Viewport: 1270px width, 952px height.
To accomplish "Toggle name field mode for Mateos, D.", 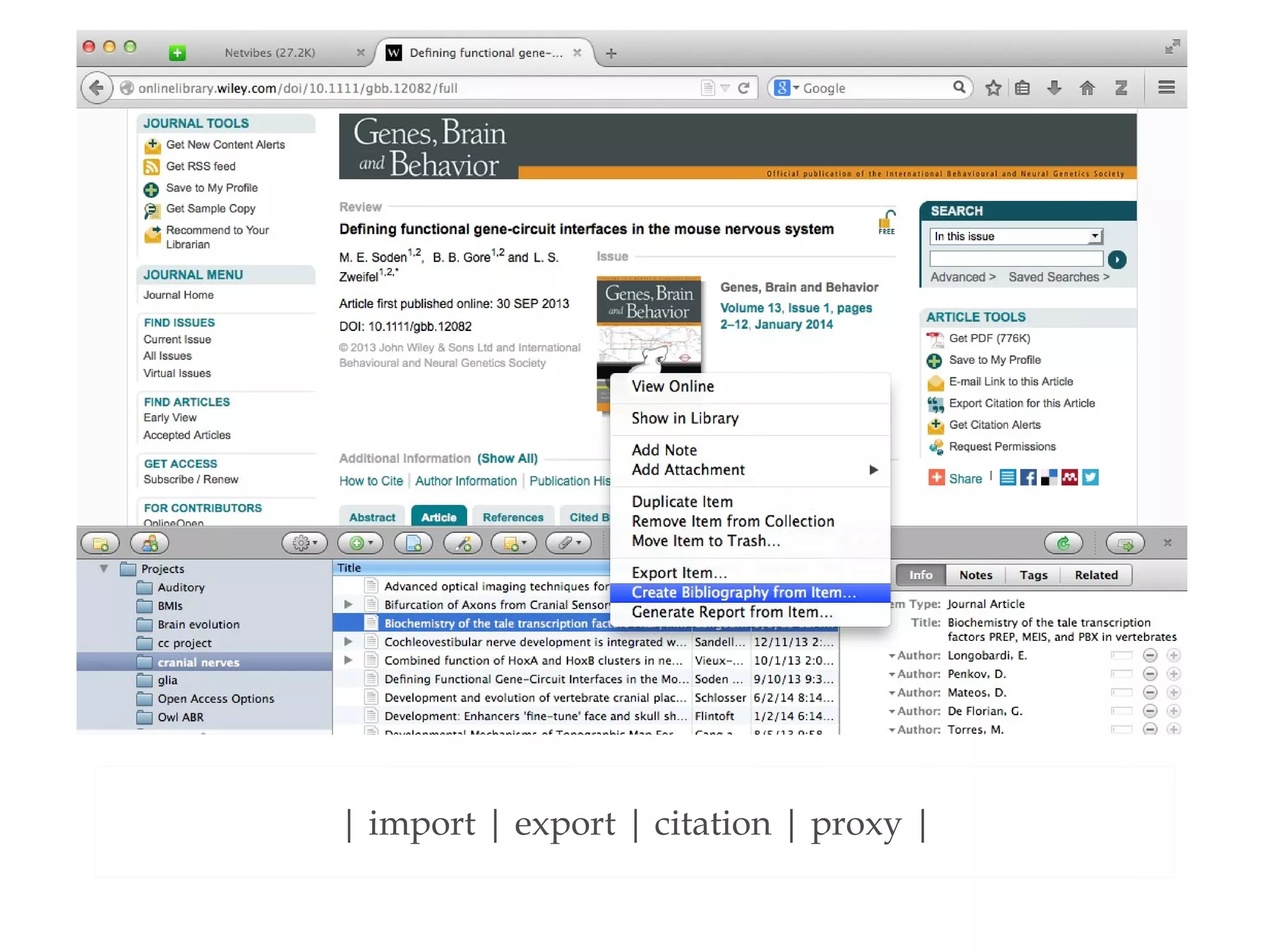I will [x=1121, y=692].
